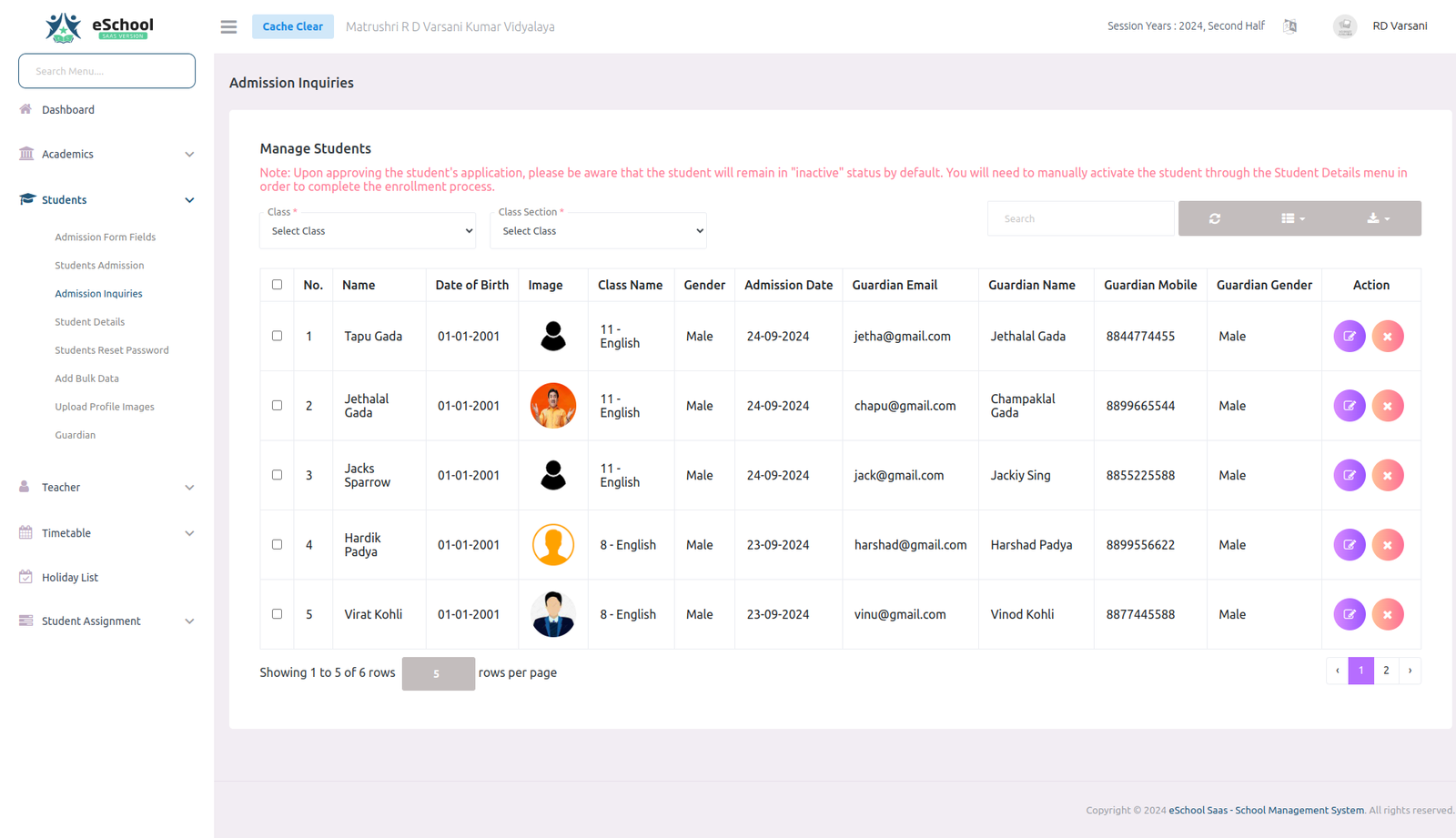This screenshot has width=1456, height=838.
Task: Tick the checkbox for Jacks Sparrow
Action: pos(278,475)
